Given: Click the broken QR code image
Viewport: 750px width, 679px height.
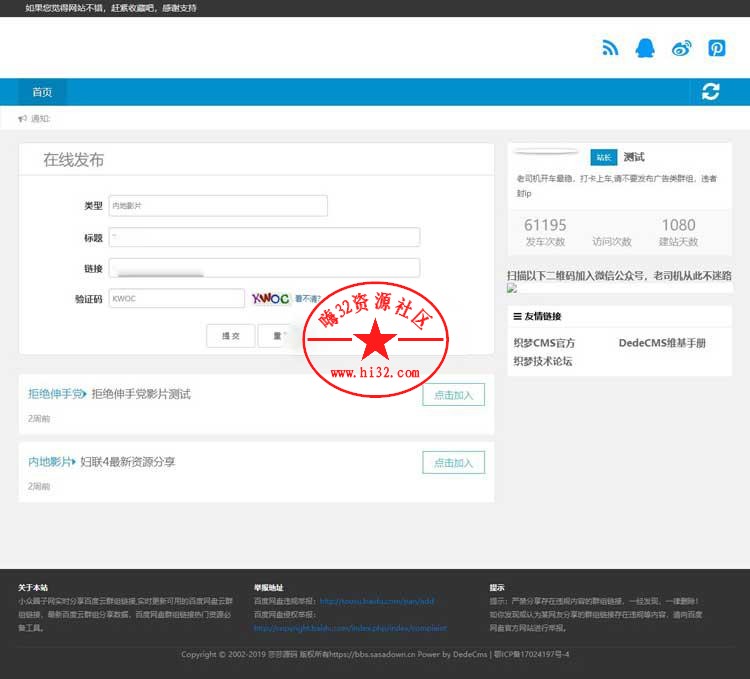Looking at the screenshot, I should [512, 288].
